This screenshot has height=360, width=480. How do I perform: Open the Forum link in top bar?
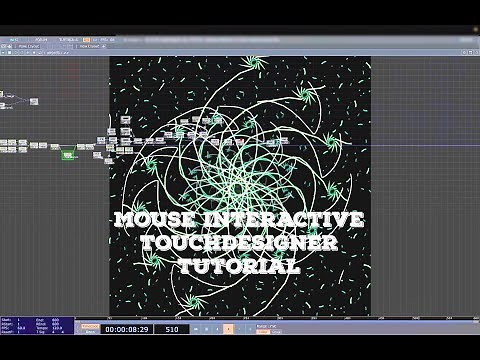click(41, 39)
